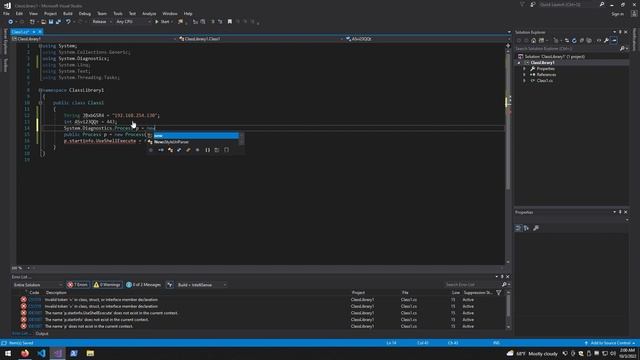Expand the References node in Solution Explorer

[x=524, y=75]
